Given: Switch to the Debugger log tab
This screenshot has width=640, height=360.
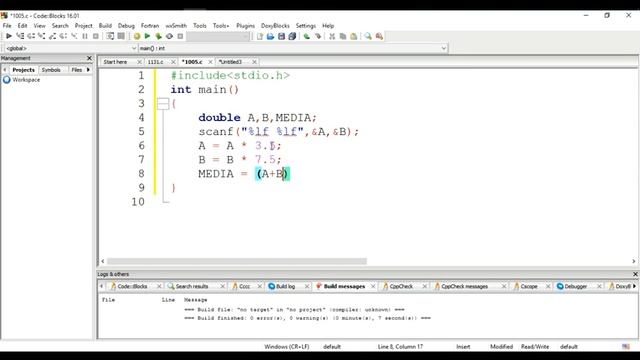Looking at the screenshot, I should pyautogui.click(x=576, y=287).
